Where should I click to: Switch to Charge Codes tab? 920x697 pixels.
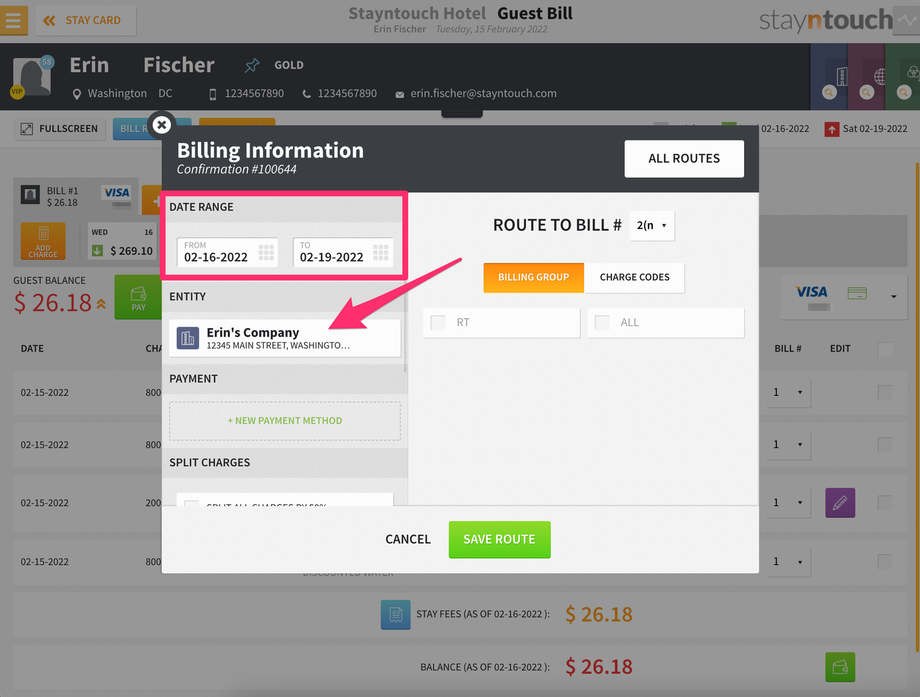click(634, 278)
